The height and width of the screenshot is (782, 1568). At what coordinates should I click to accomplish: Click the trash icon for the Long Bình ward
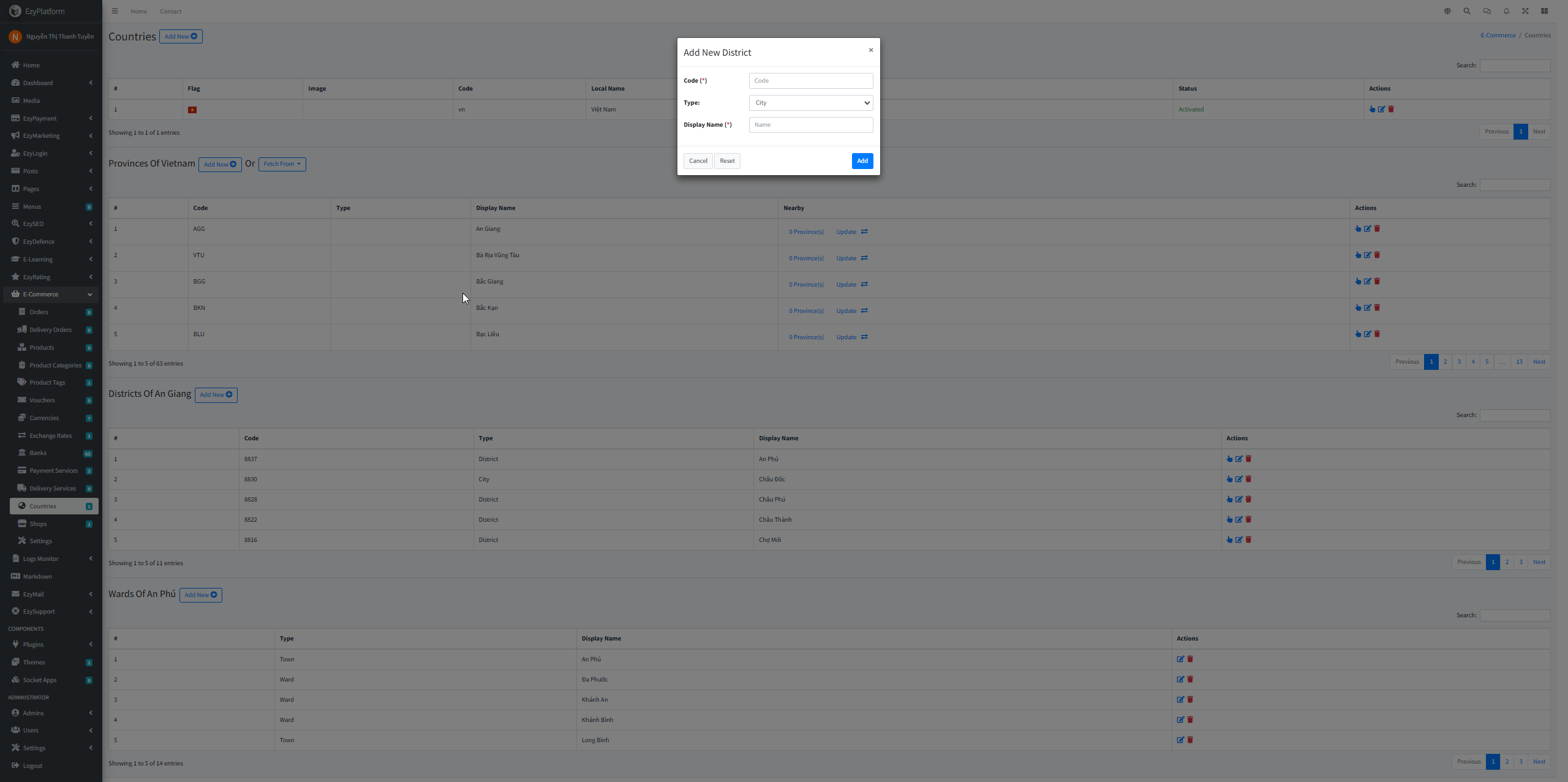click(x=1190, y=740)
